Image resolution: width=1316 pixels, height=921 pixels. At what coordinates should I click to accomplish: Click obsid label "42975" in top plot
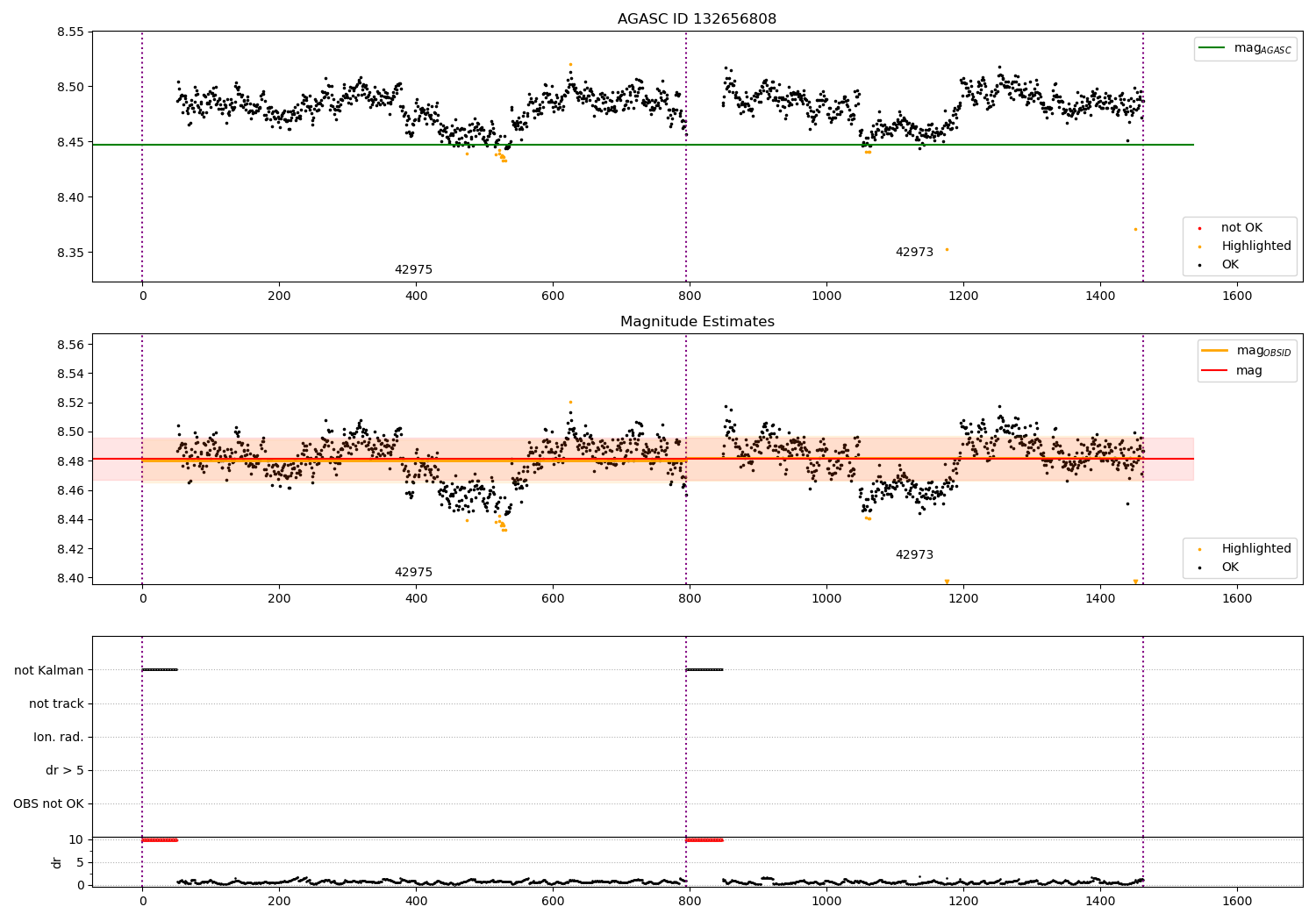click(x=413, y=270)
